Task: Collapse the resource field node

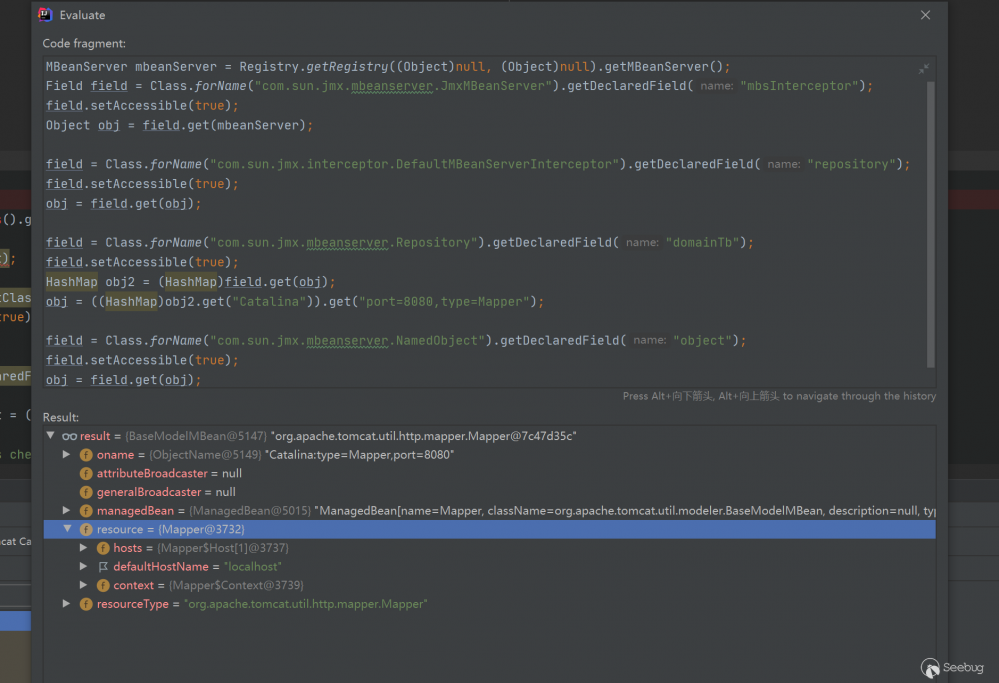Action: 67,529
